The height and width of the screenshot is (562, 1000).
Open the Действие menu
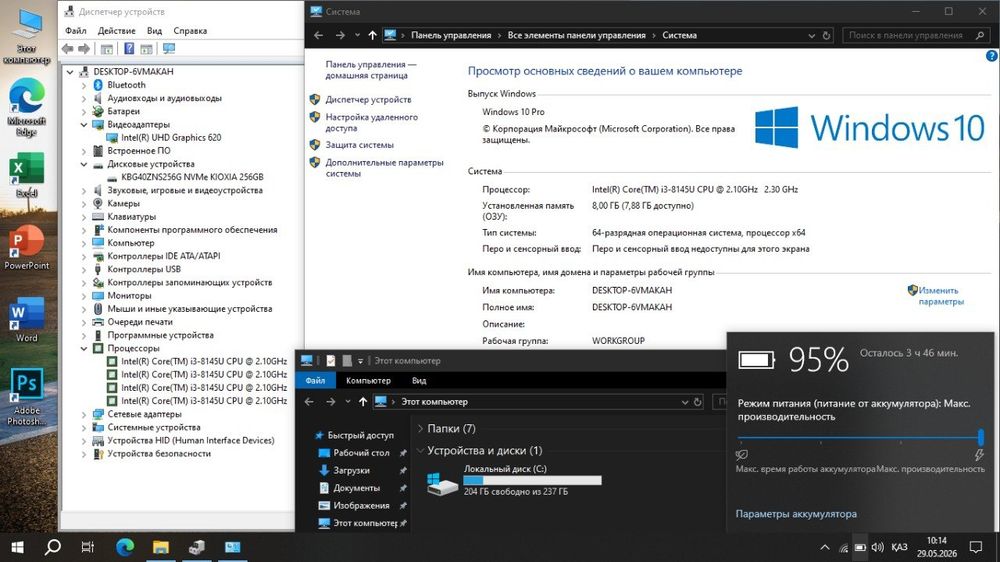pyautogui.click(x=116, y=31)
